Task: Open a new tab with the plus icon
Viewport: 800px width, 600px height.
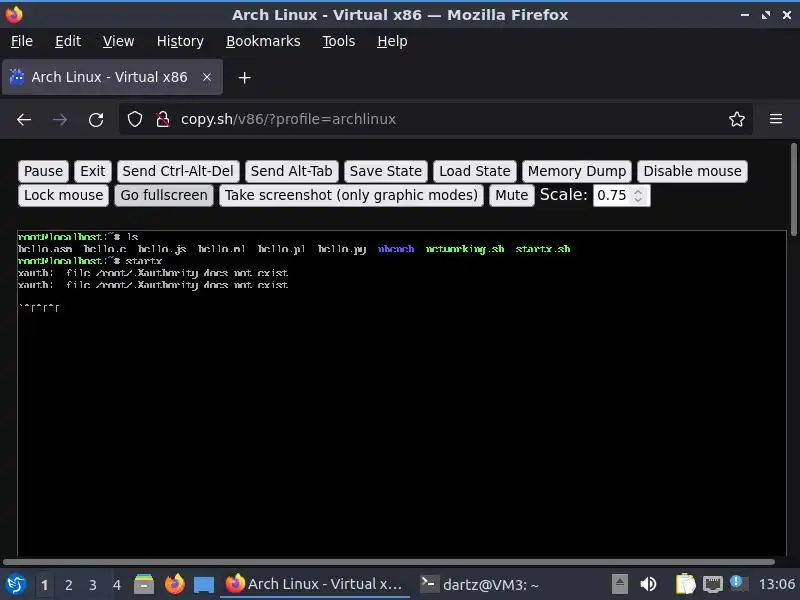Action: tap(244, 78)
